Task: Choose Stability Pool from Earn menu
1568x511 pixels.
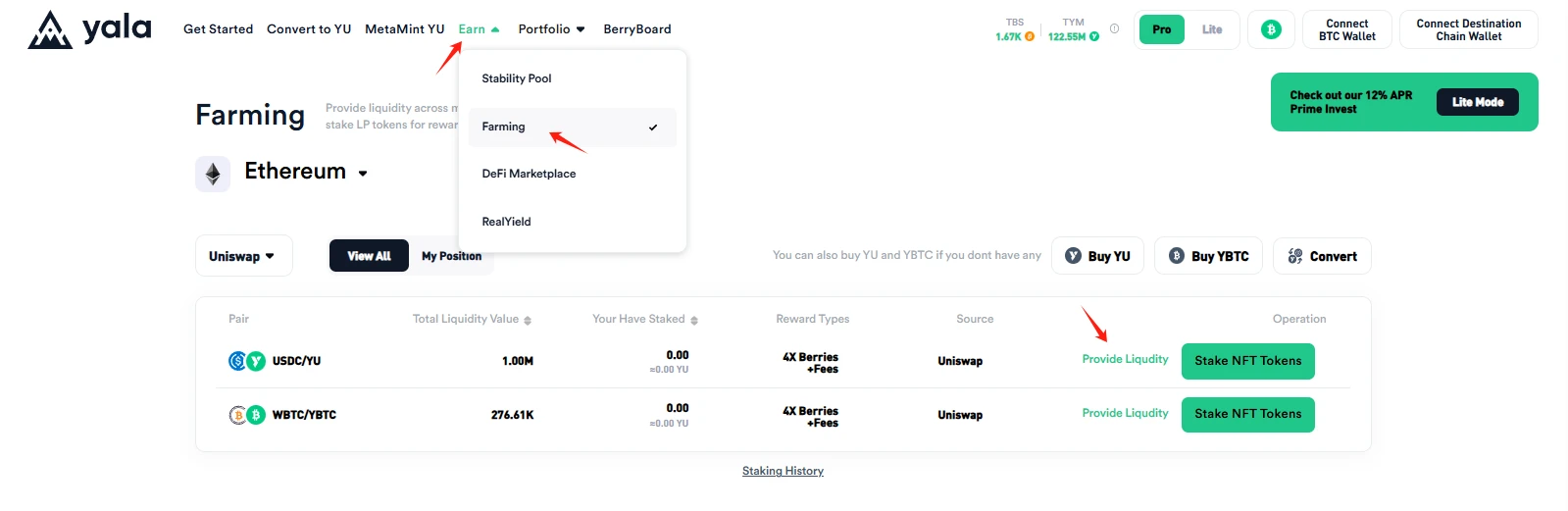Action: [x=517, y=78]
